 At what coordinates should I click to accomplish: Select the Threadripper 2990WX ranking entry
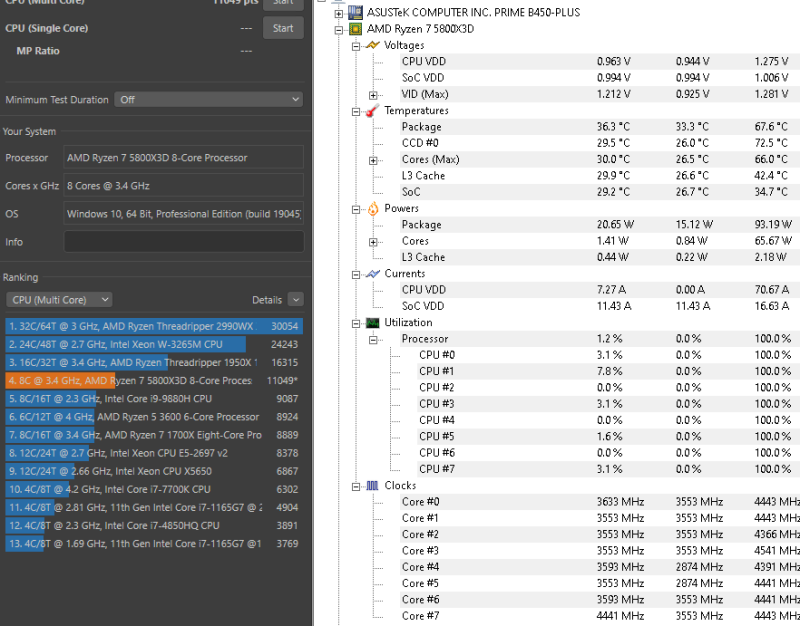point(154,327)
